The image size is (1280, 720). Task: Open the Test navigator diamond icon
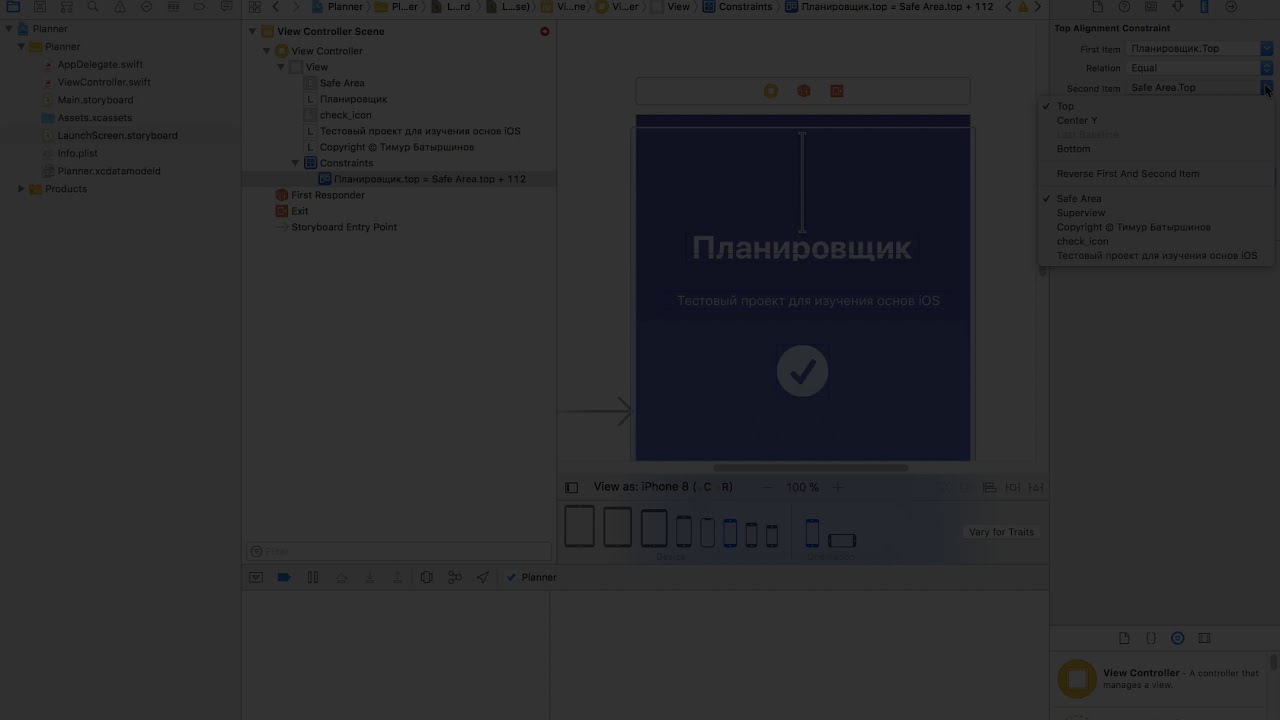[x=147, y=7]
